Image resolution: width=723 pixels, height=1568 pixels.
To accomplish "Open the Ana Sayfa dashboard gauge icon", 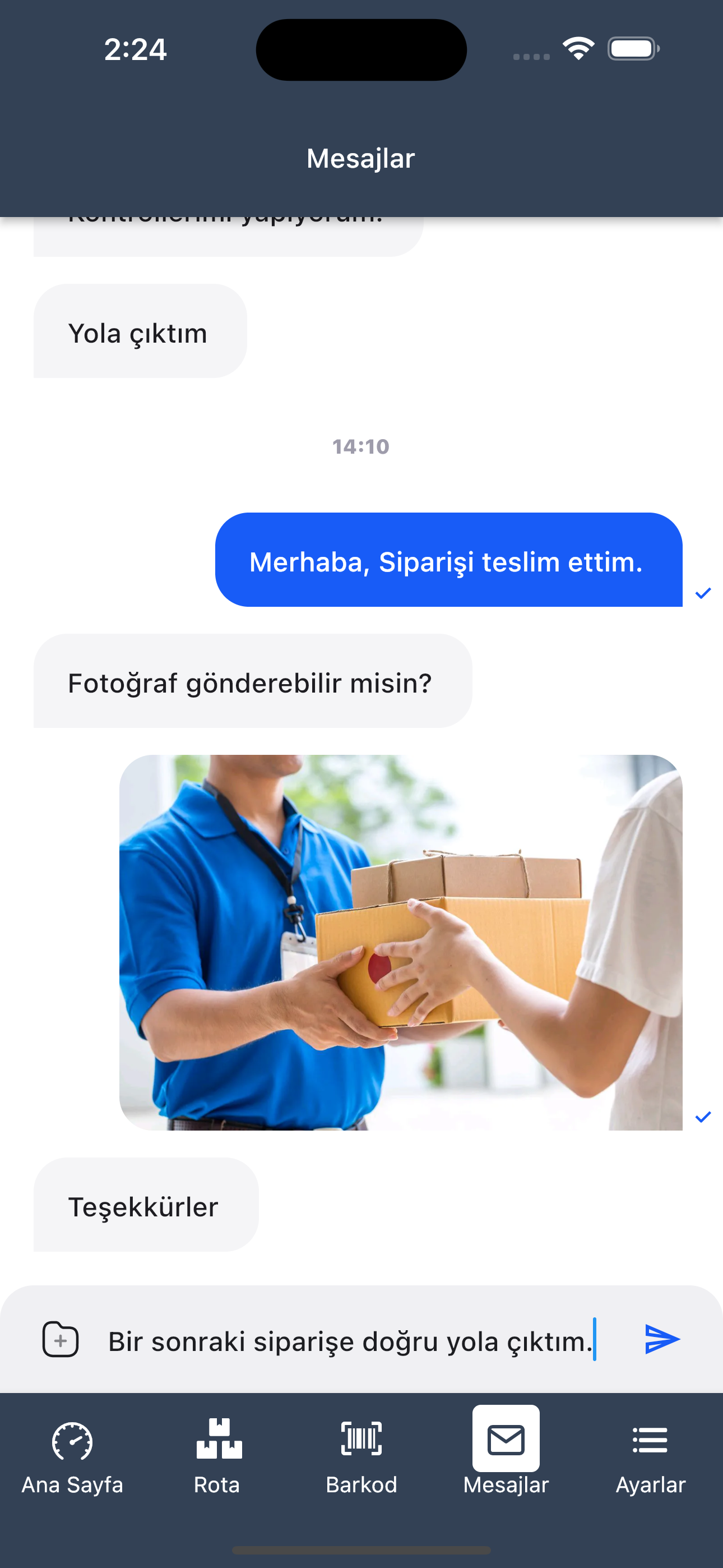I will 72,1441.
